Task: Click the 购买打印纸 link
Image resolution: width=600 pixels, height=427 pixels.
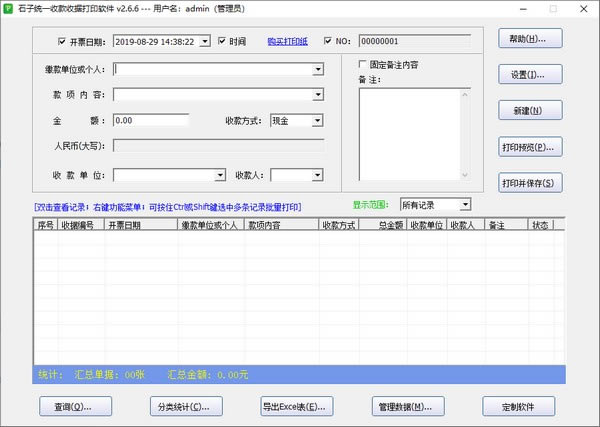Action: coord(288,42)
